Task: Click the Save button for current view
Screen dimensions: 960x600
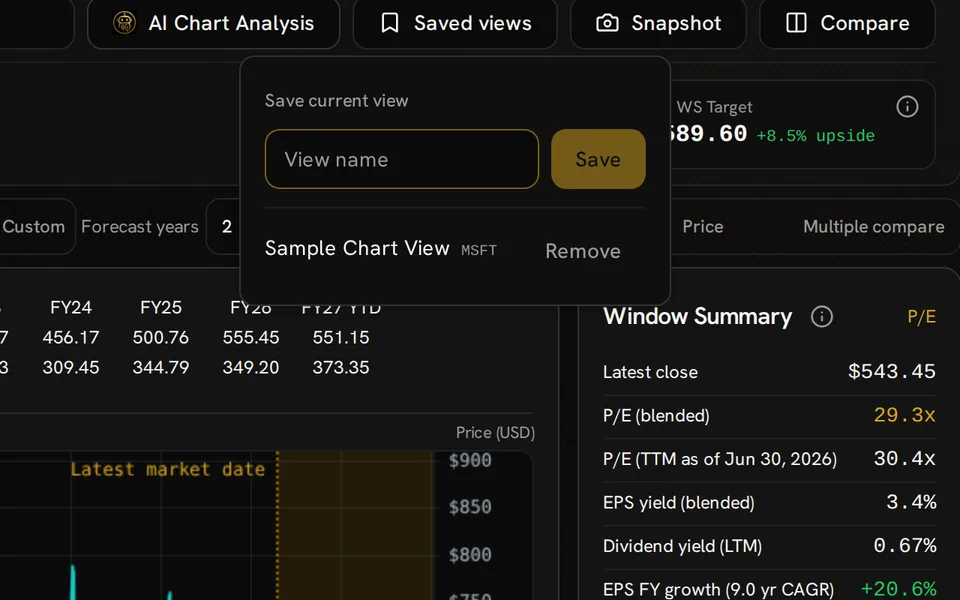Action: (x=598, y=159)
